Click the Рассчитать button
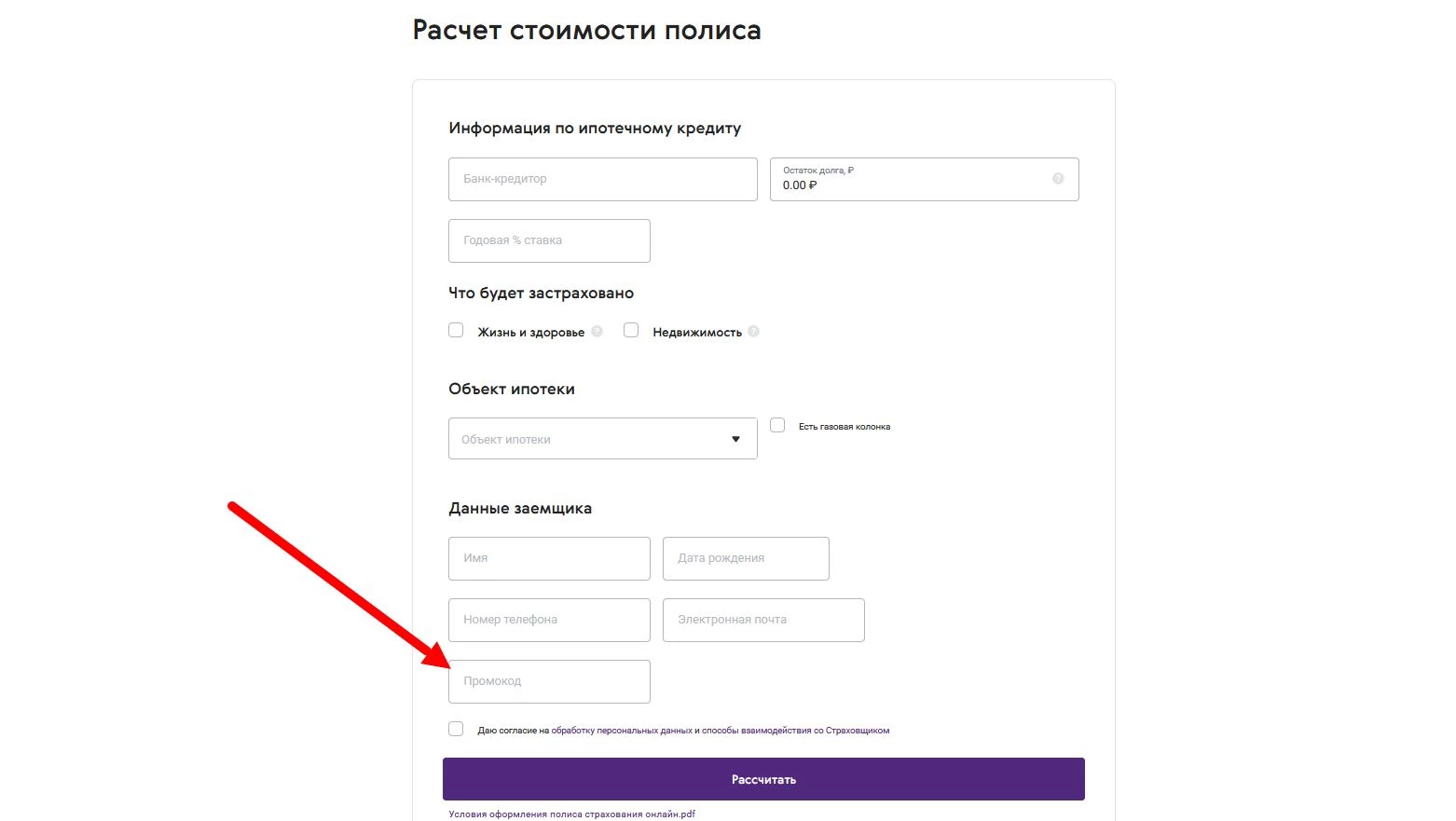This screenshot has width=1456, height=821. [762, 778]
